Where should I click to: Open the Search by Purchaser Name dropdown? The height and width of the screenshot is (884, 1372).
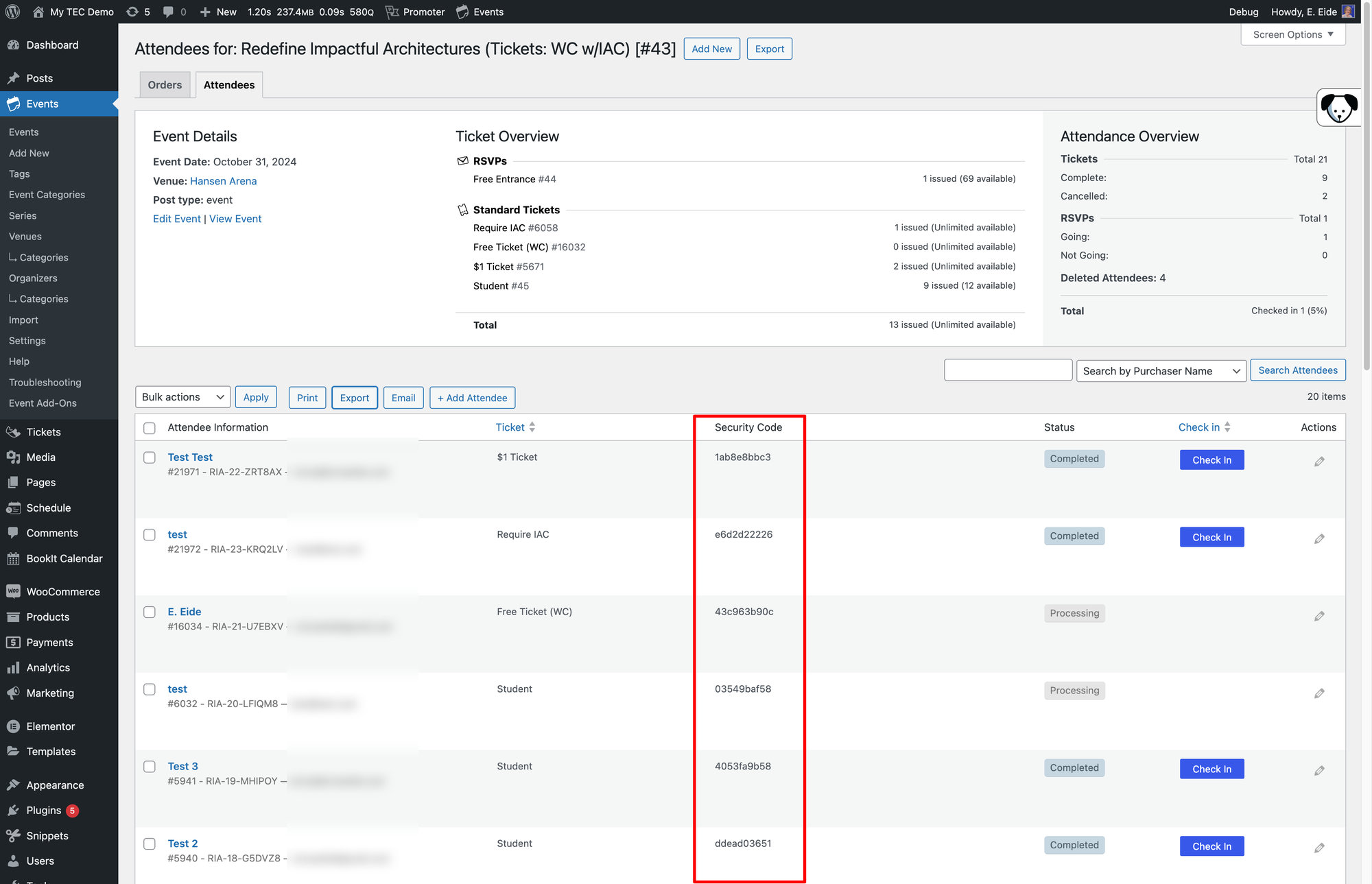point(1161,371)
